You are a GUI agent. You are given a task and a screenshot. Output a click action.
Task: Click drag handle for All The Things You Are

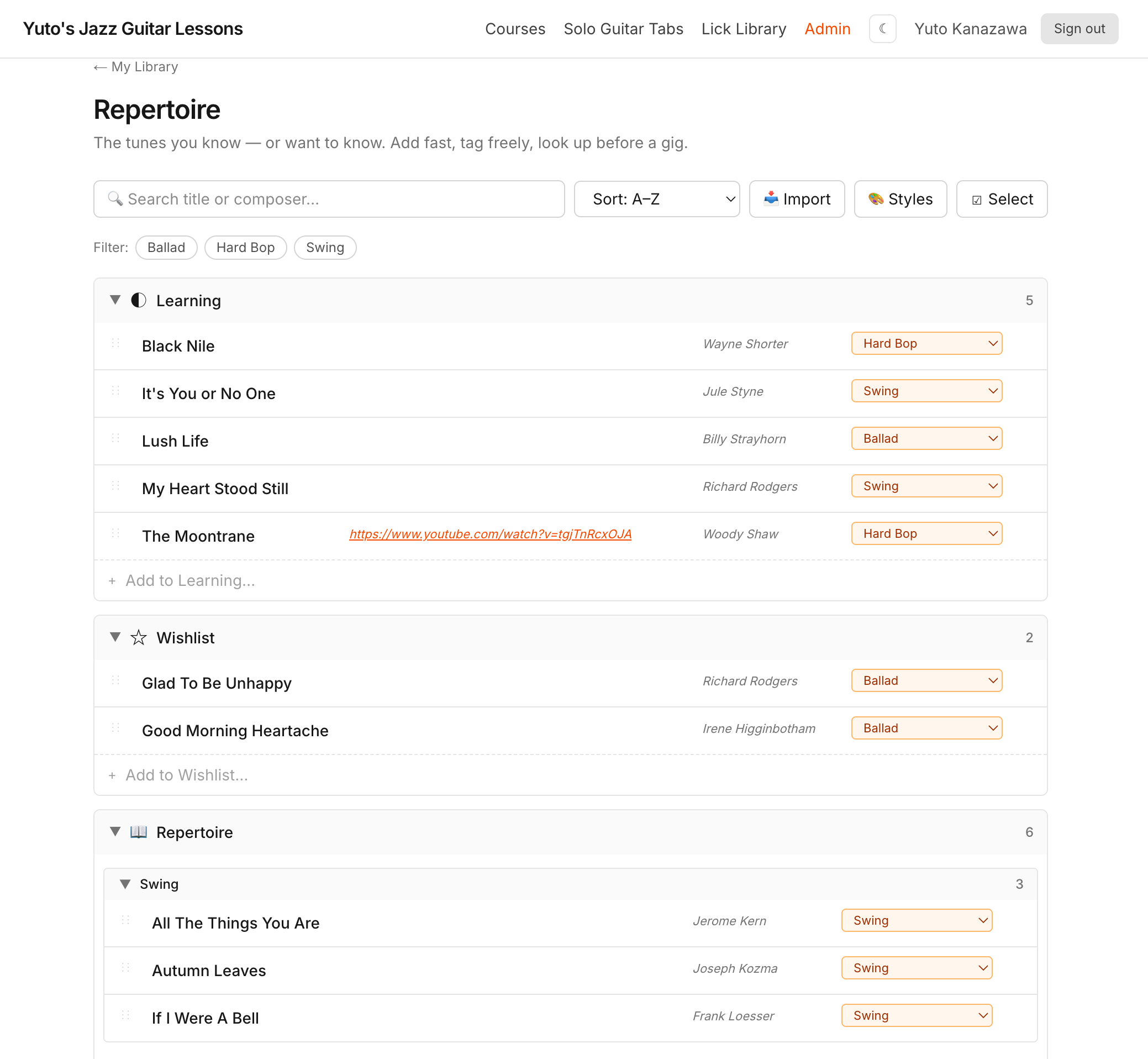point(125,920)
